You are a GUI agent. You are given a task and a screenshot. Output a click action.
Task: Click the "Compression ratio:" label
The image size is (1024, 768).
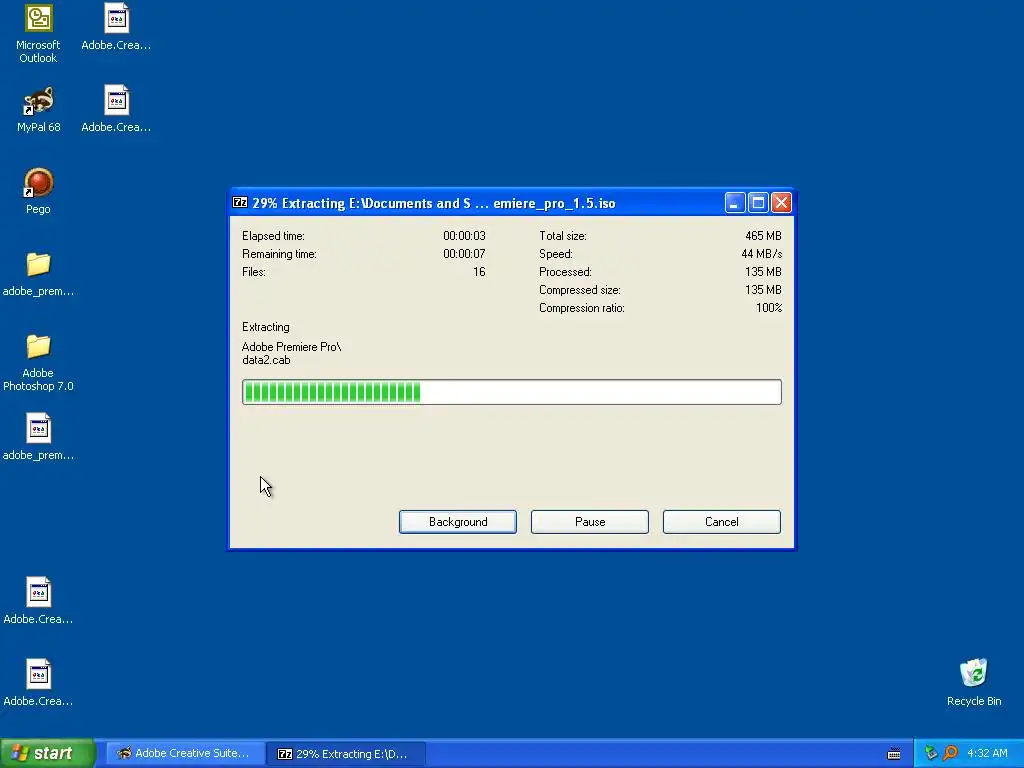pyautogui.click(x=581, y=308)
